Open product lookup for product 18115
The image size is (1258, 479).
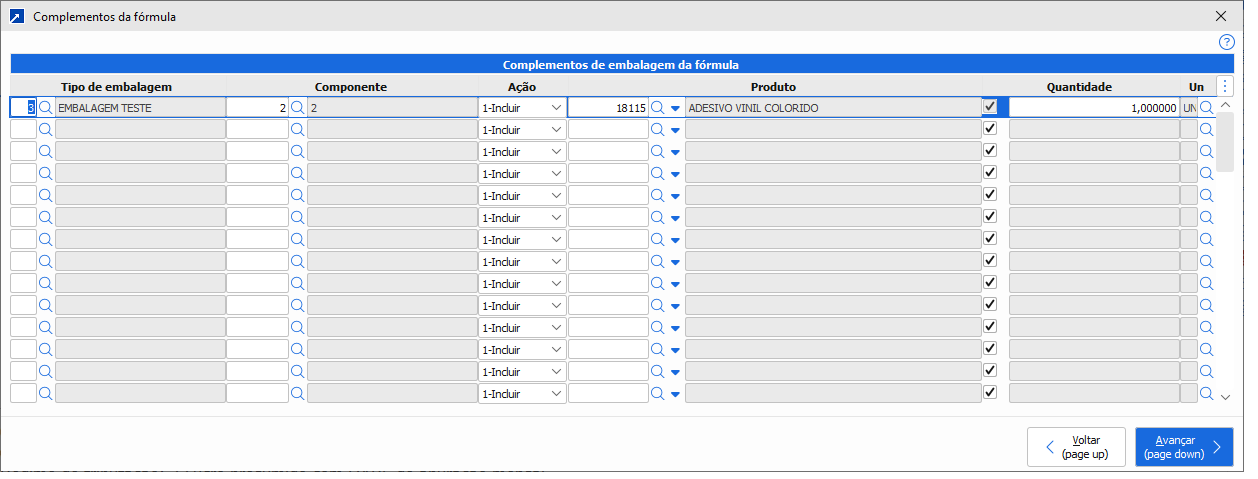click(657, 107)
